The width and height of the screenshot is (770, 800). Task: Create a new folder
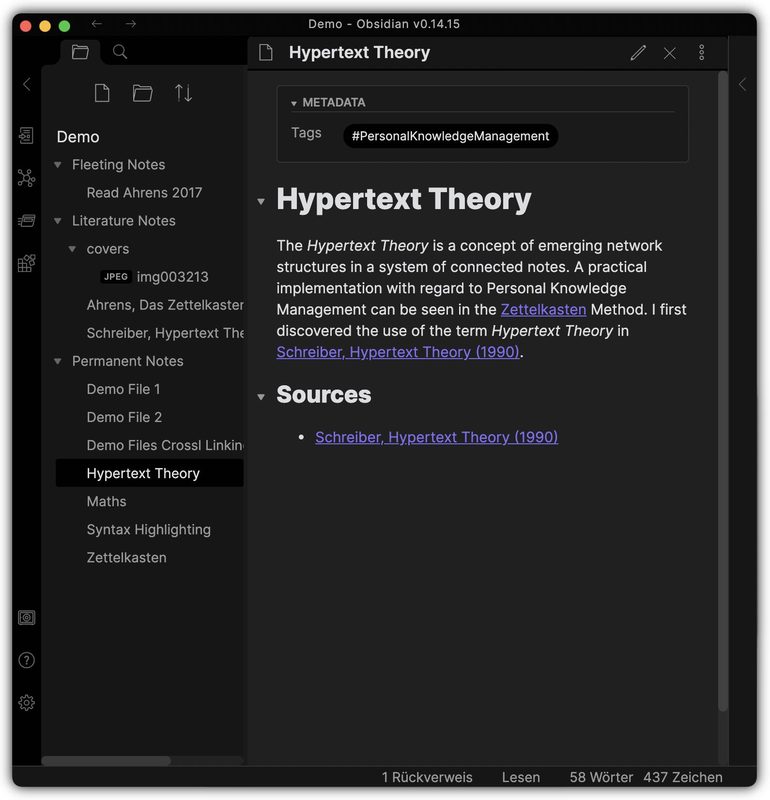[142, 93]
